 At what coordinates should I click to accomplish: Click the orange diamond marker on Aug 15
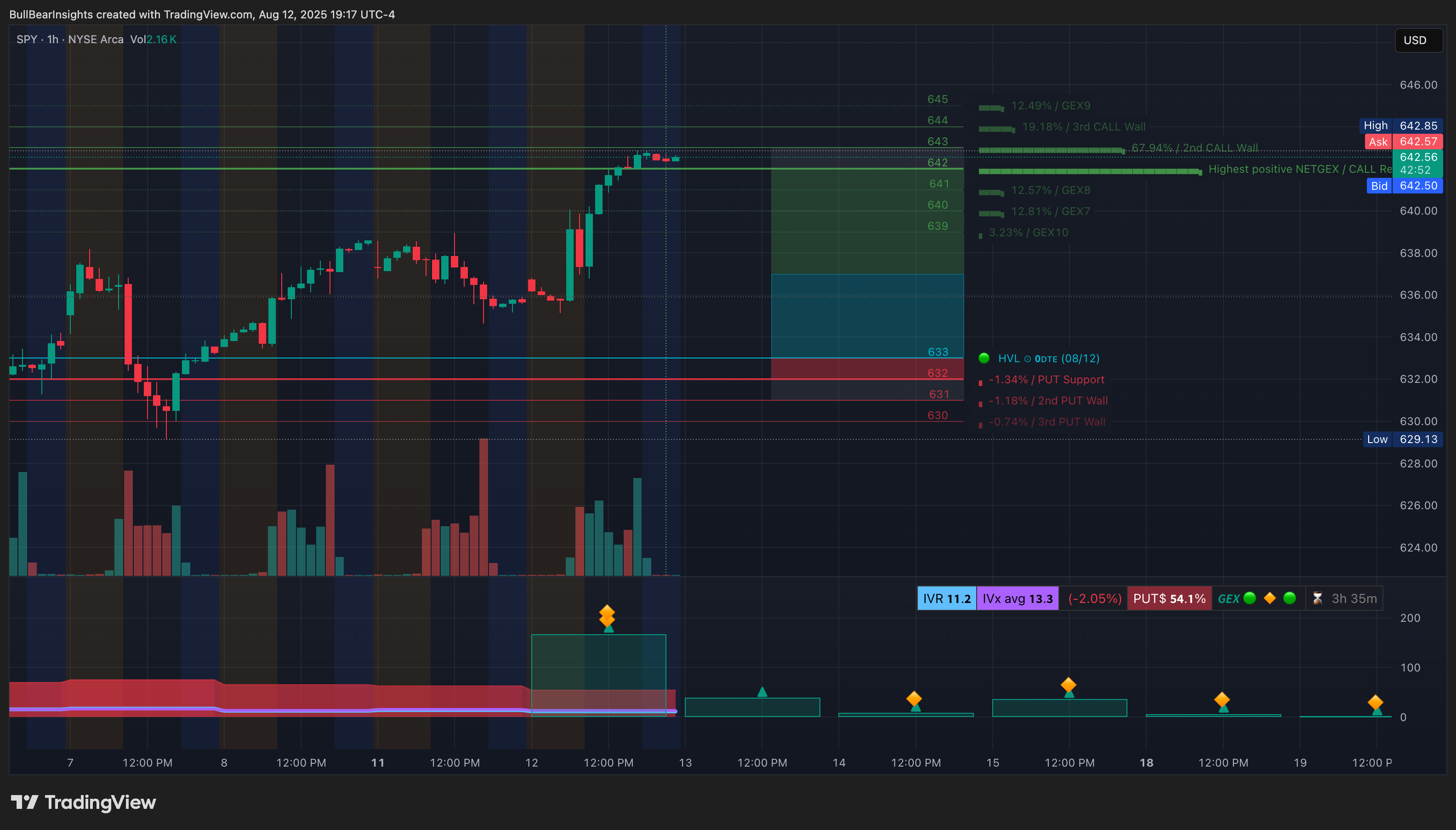(1069, 685)
